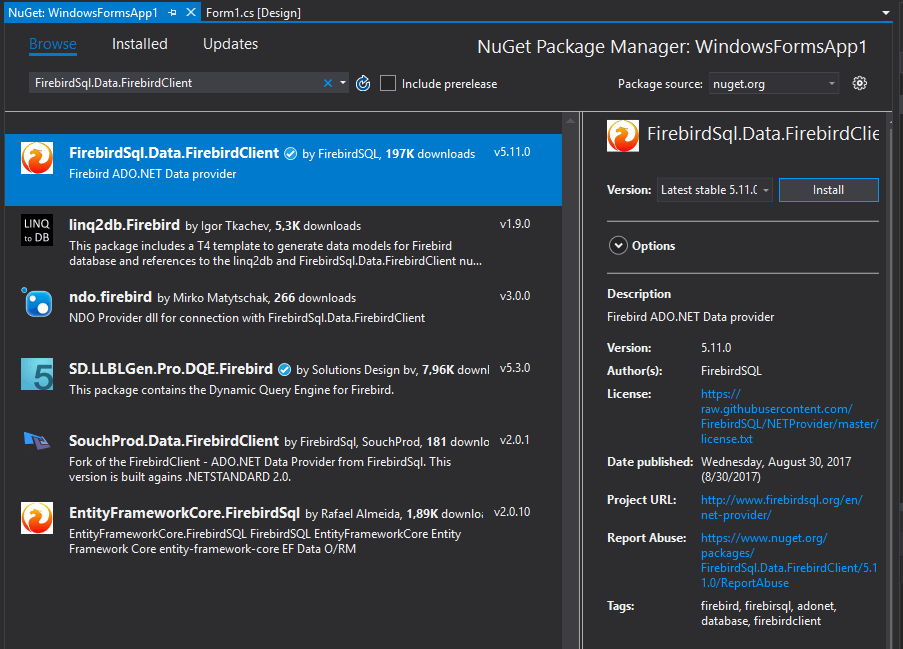This screenshot has height=649, width=903.
Task: Clear the search box with the X icon
Action: pyautogui.click(x=327, y=83)
